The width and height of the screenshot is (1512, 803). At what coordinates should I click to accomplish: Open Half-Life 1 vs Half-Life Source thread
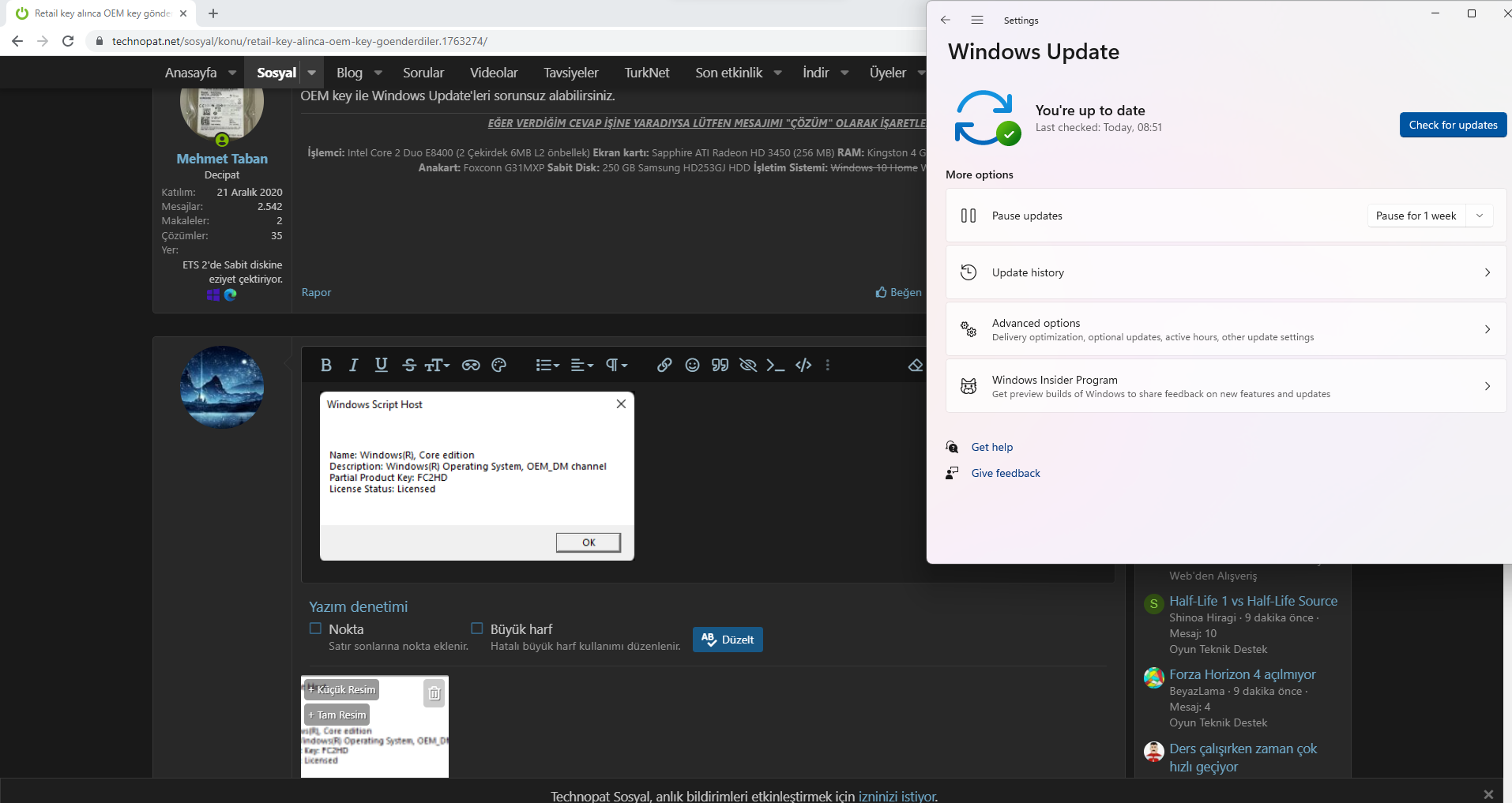pos(1254,601)
